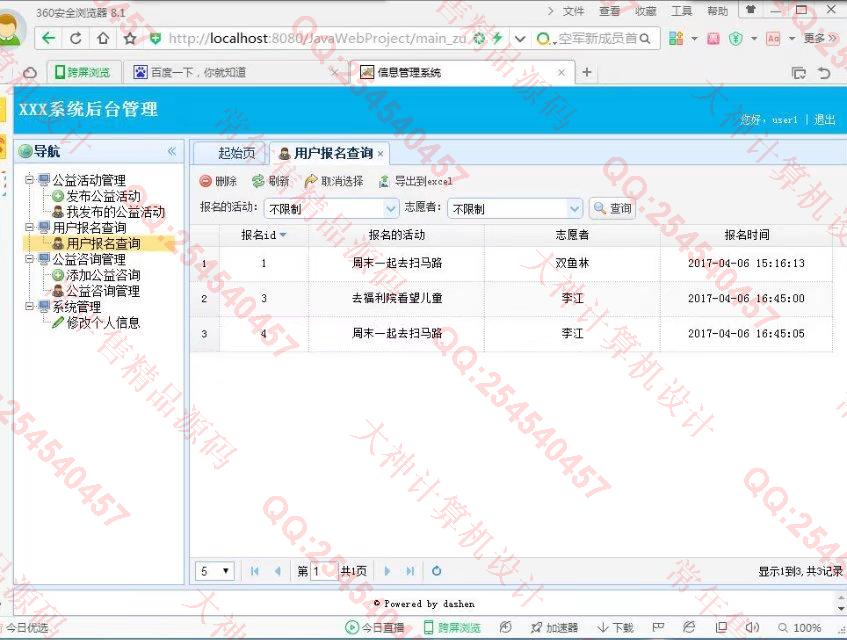The width and height of the screenshot is (847, 640).
Task: Click 加速器 in status bar
Action: pos(554,628)
